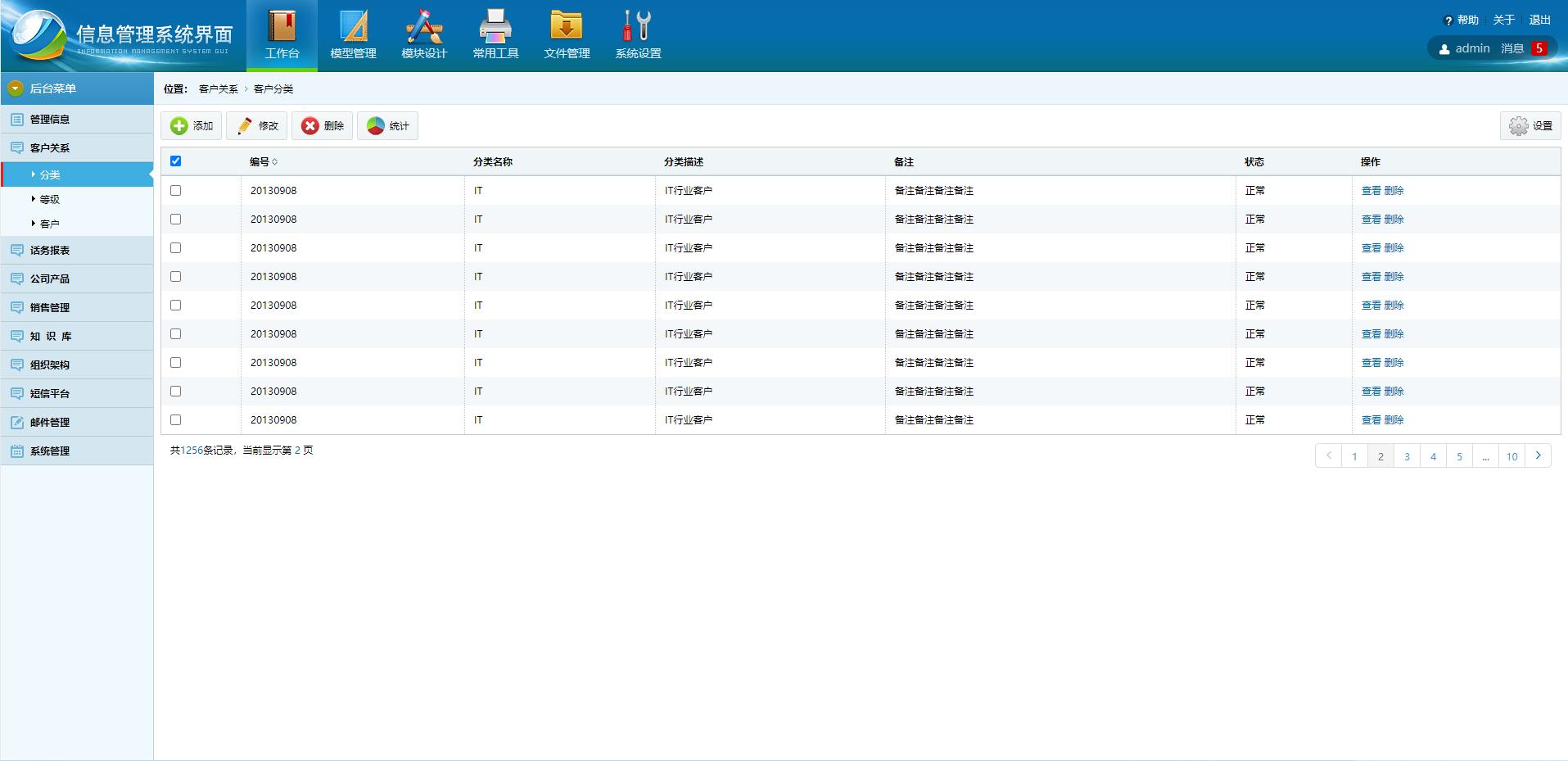Tick the last table row checkbox
Screen dimensions: 1568x761
coord(175,419)
